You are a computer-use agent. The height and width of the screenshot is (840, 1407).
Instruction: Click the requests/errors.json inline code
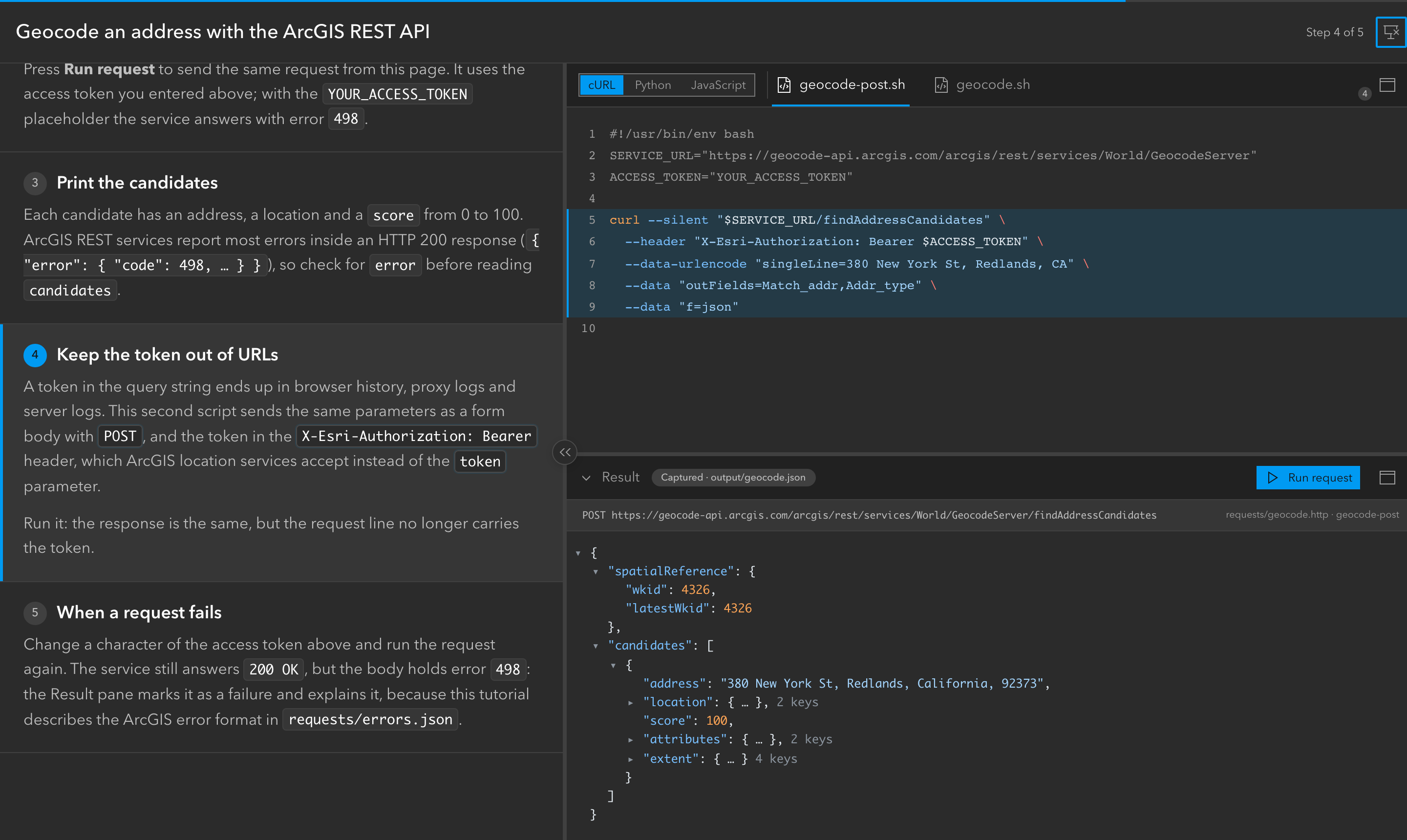click(370, 719)
